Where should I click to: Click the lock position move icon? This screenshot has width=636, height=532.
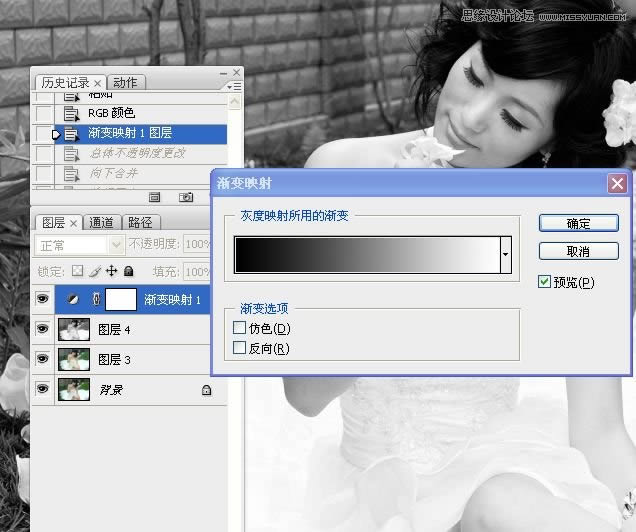click(111, 271)
